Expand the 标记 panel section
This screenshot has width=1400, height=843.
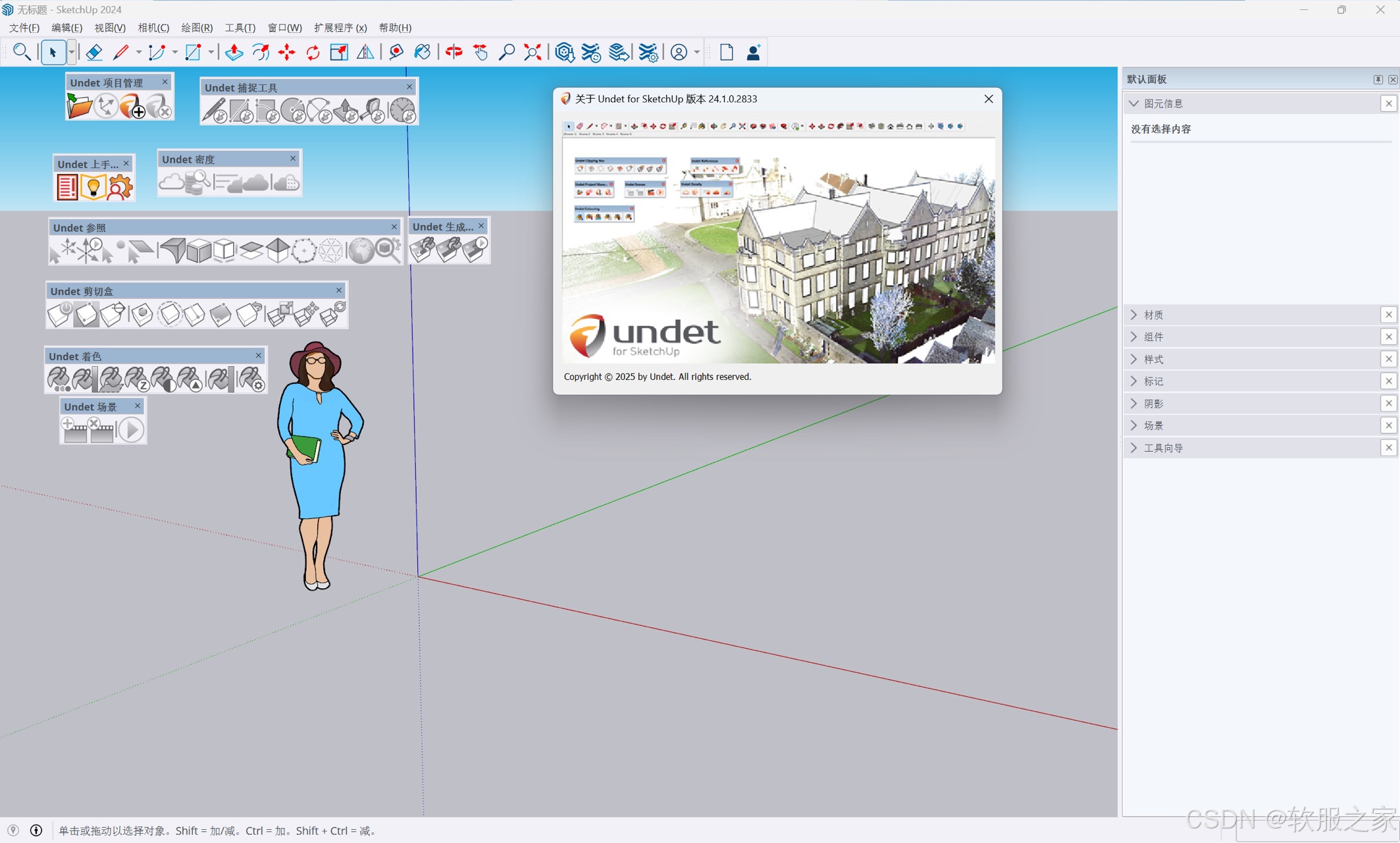click(x=1133, y=381)
